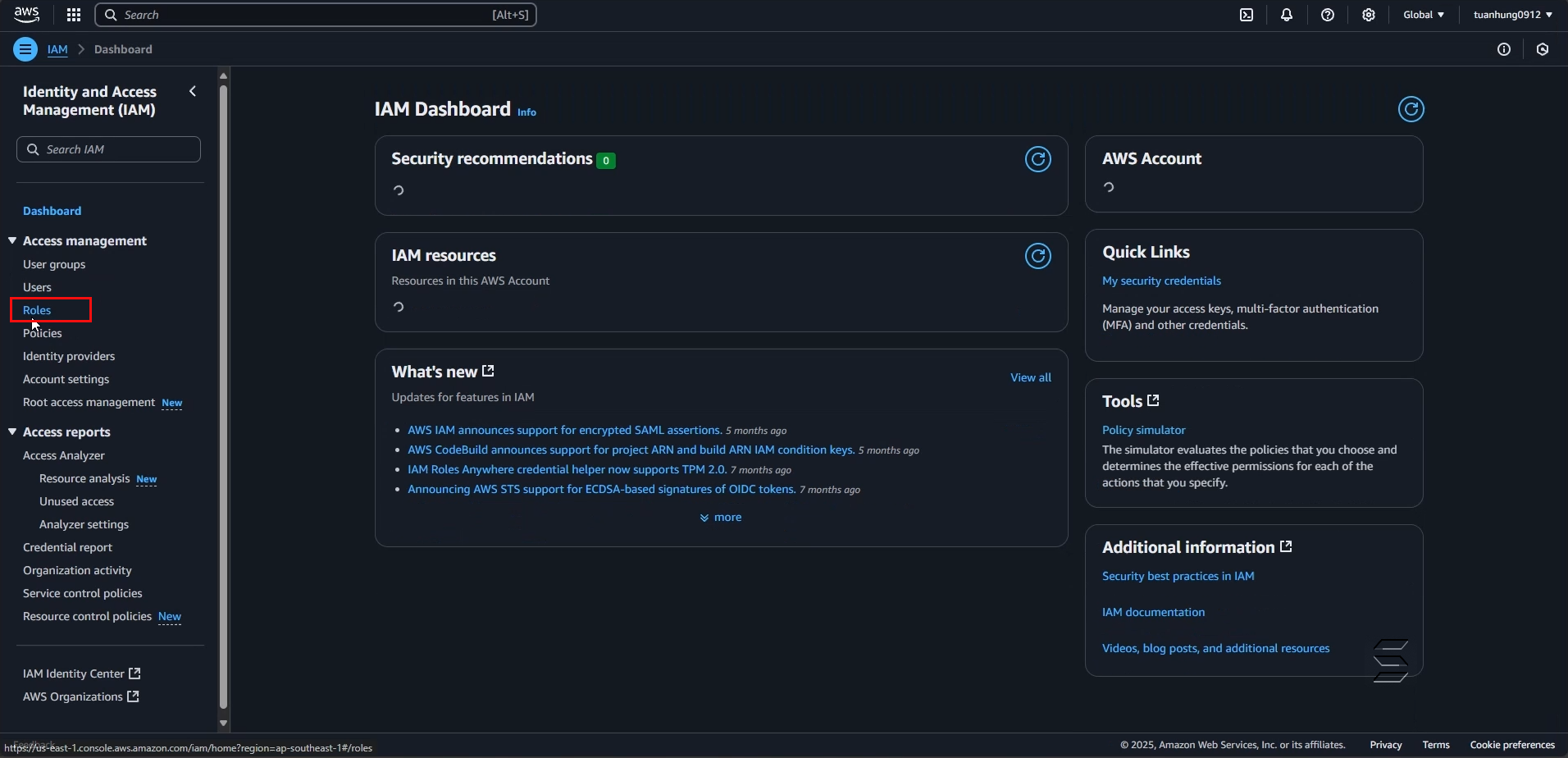
Task: Open the Terms footer link
Action: coord(1436,745)
